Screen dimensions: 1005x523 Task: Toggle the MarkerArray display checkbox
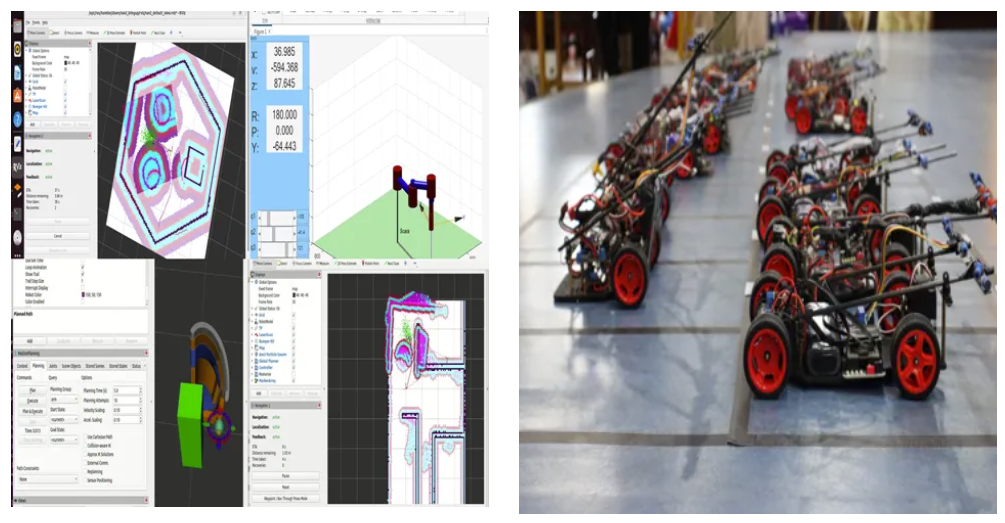tap(294, 381)
